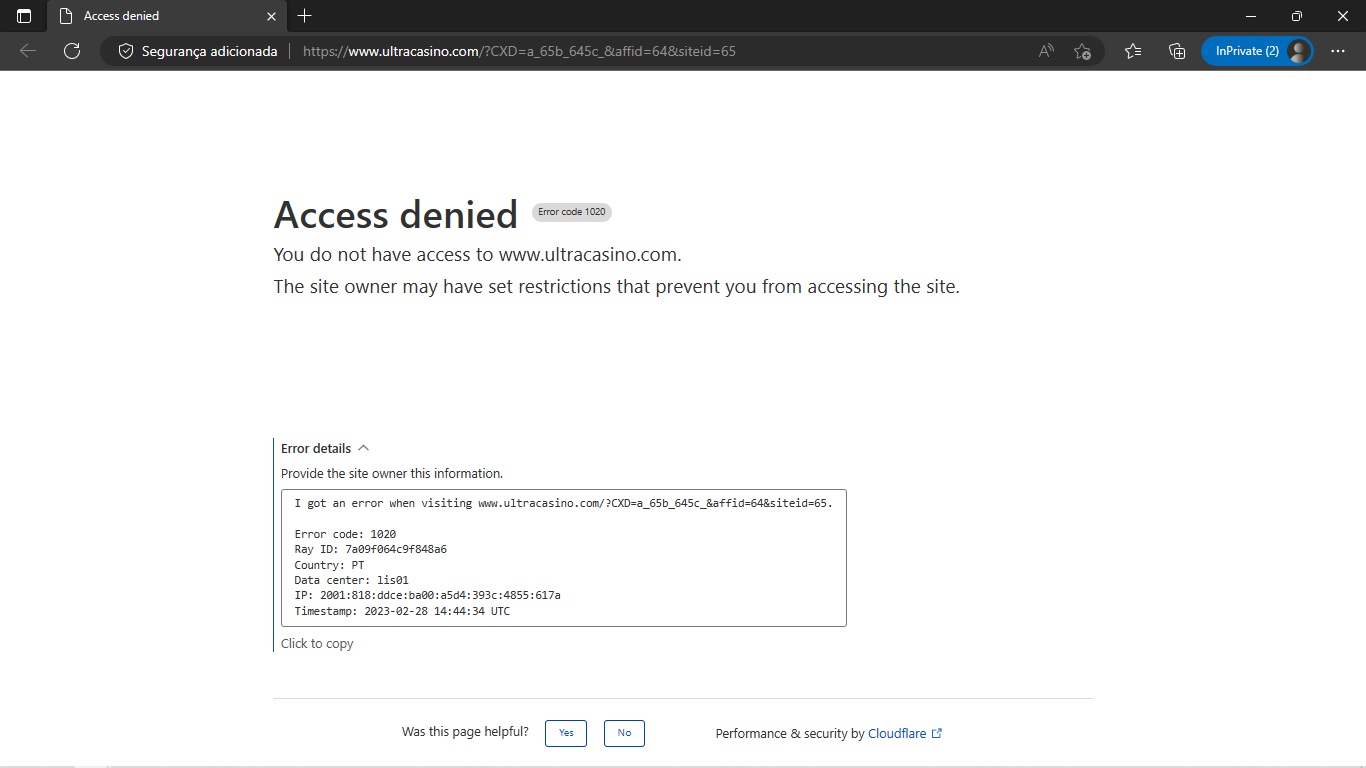Open a new tab with plus button
This screenshot has height=768, width=1366.
click(305, 16)
